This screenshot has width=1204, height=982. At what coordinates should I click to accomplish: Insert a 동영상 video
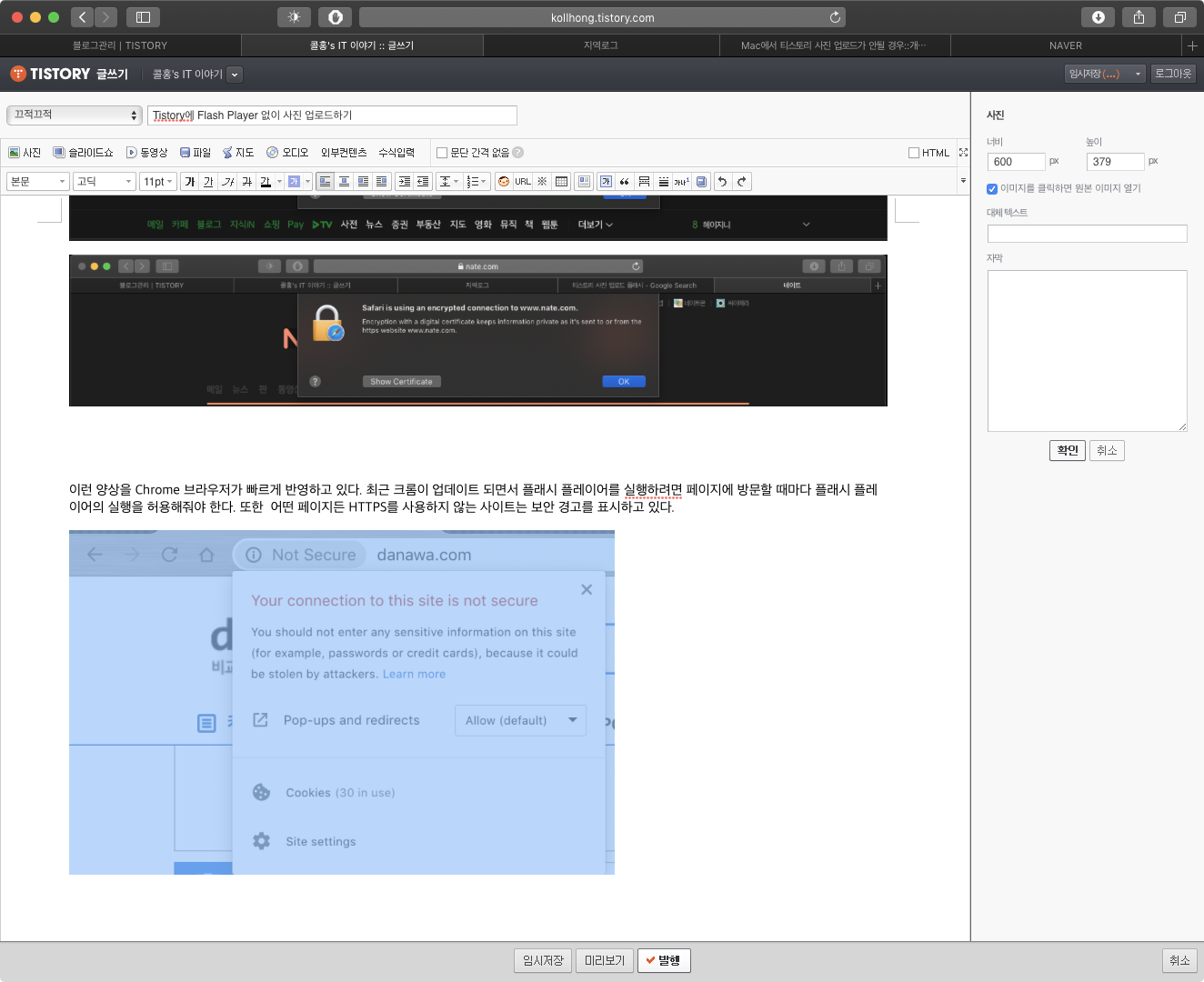point(146,153)
